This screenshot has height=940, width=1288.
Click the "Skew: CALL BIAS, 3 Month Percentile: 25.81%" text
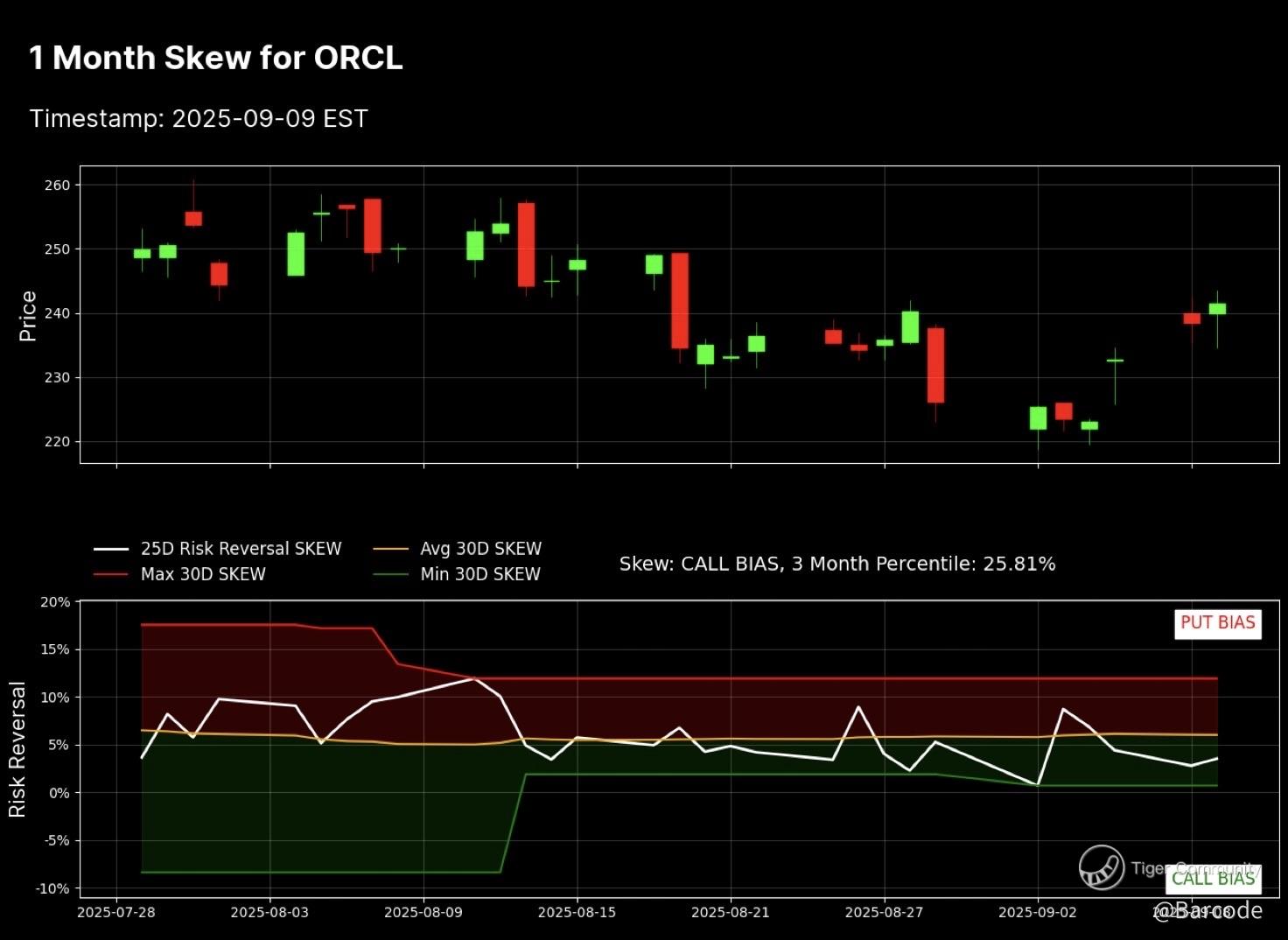(837, 564)
